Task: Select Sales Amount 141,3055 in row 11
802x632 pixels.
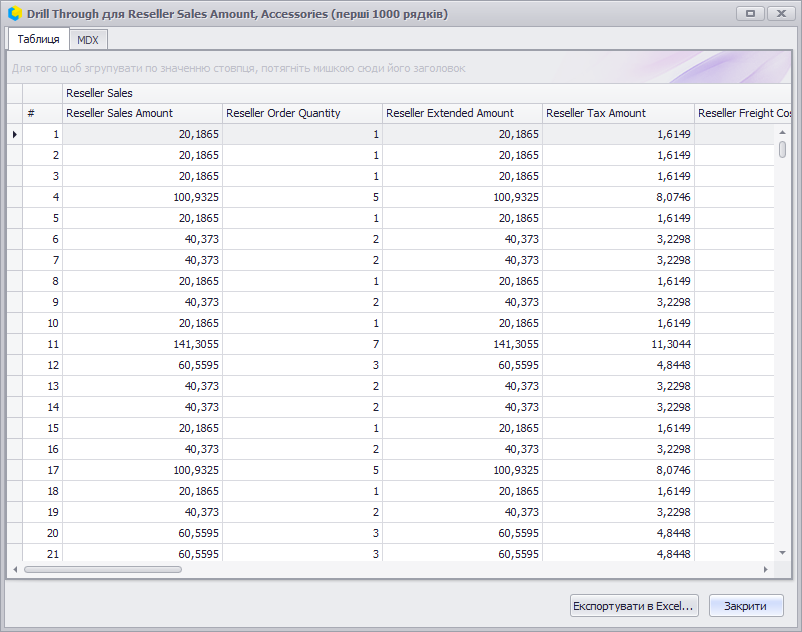Action: 143,344
